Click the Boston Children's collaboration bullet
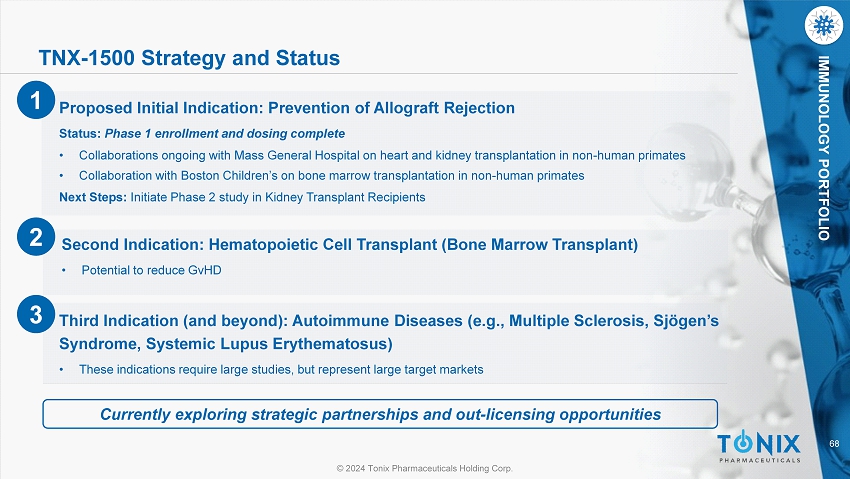The image size is (850, 479). point(331,175)
